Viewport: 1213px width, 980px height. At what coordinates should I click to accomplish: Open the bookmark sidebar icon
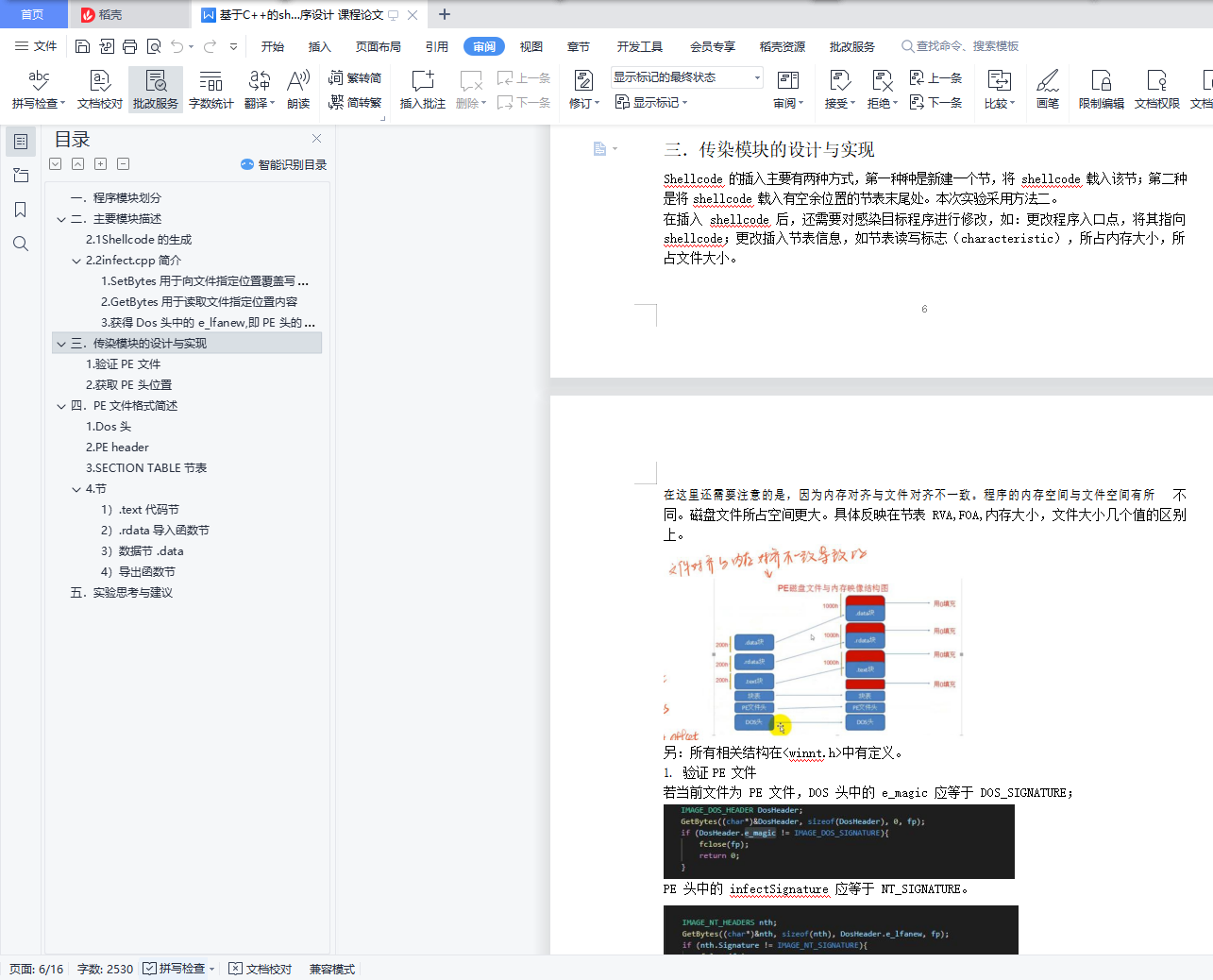click(21, 210)
